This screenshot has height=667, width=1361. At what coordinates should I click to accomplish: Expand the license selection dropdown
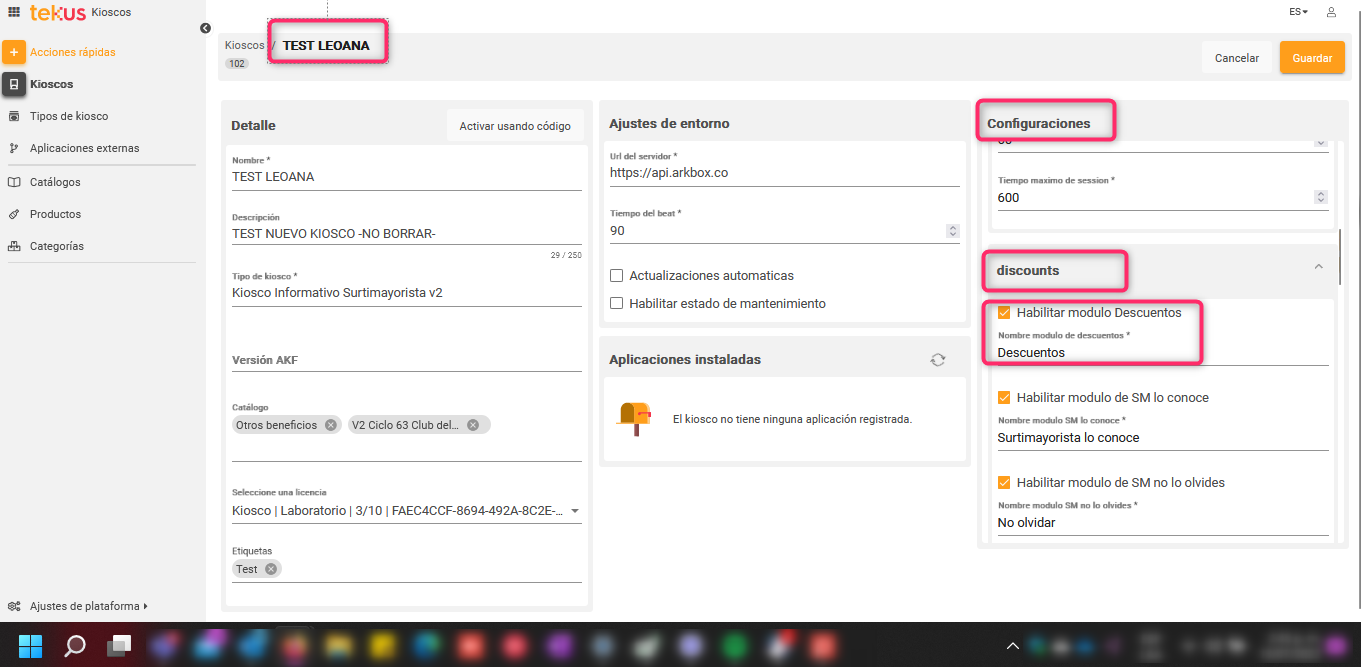point(575,511)
